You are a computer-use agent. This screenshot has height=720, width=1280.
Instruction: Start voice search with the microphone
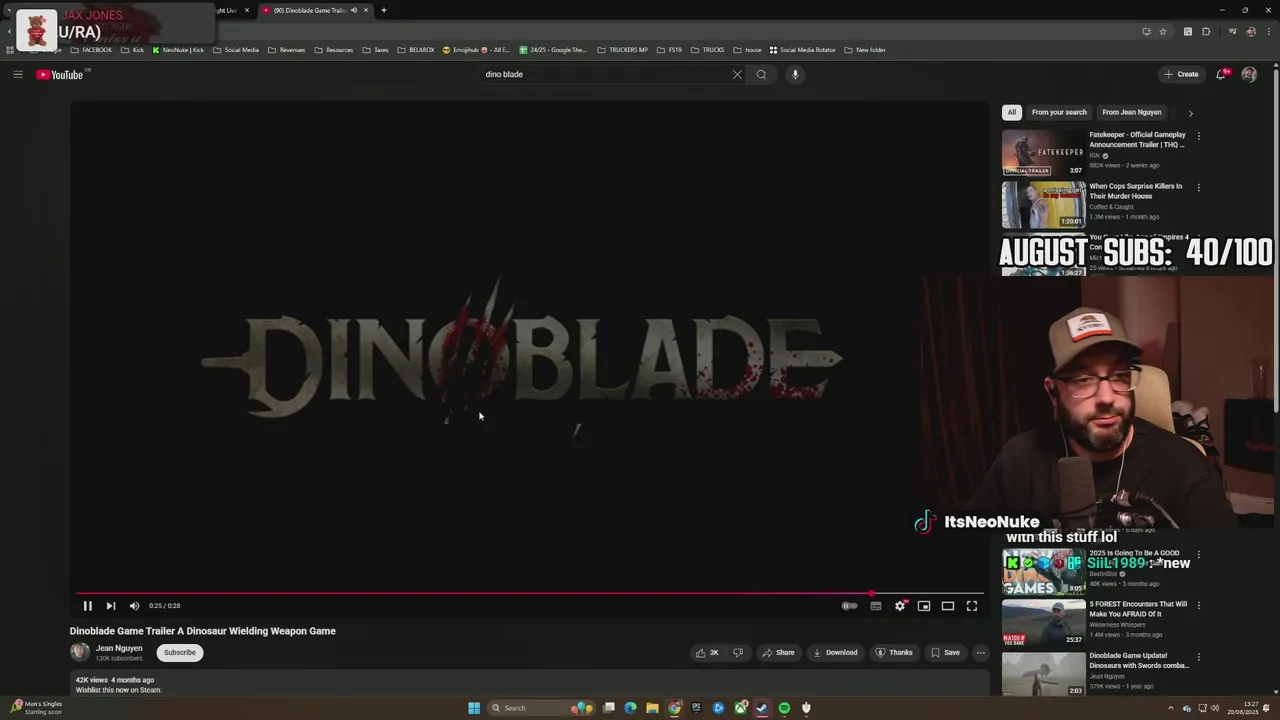point(795,74)
